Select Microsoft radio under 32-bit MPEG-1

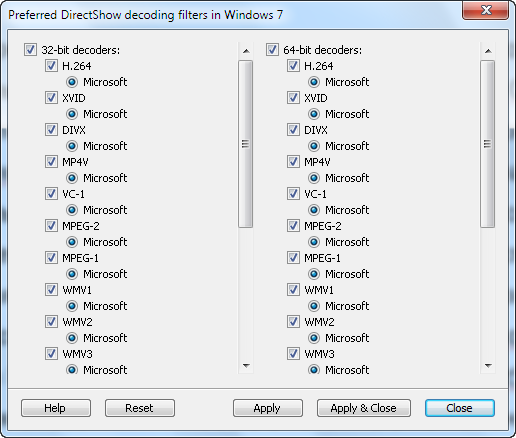tap(72, 274)
